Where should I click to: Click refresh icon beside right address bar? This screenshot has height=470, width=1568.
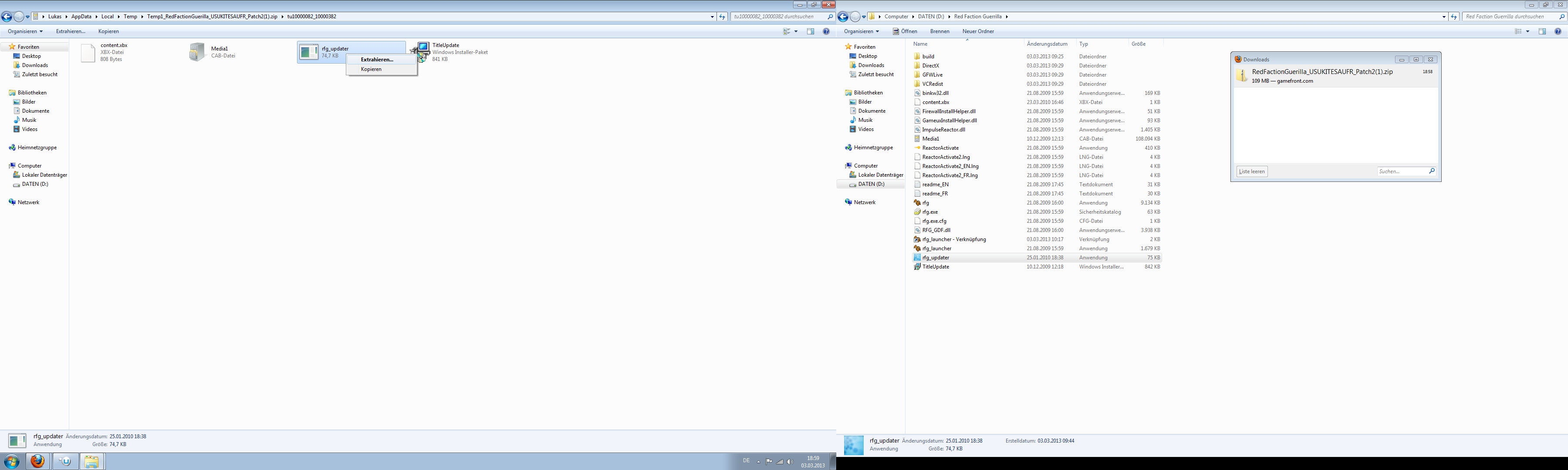(x=1453, y=17)
